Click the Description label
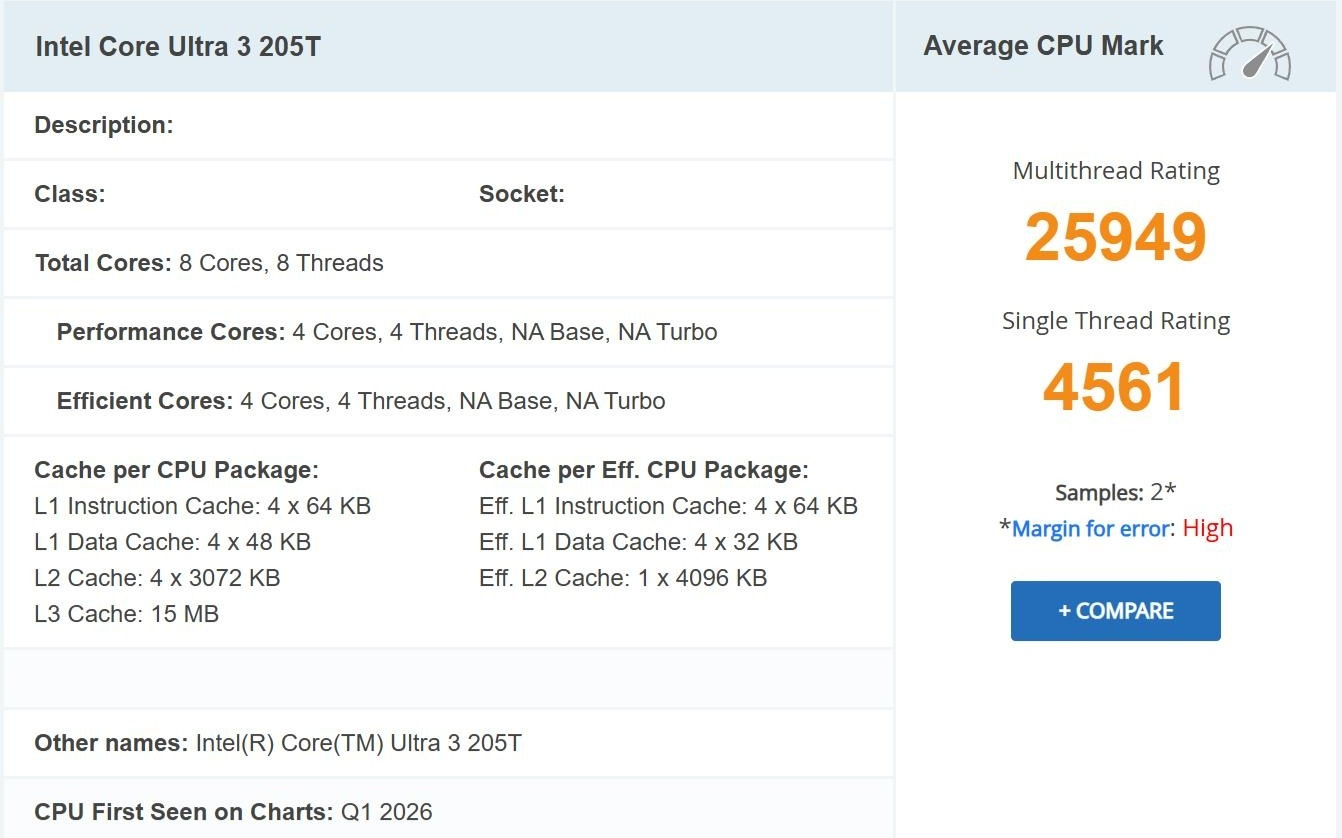Screen dimensions: 1342x838 104,125
